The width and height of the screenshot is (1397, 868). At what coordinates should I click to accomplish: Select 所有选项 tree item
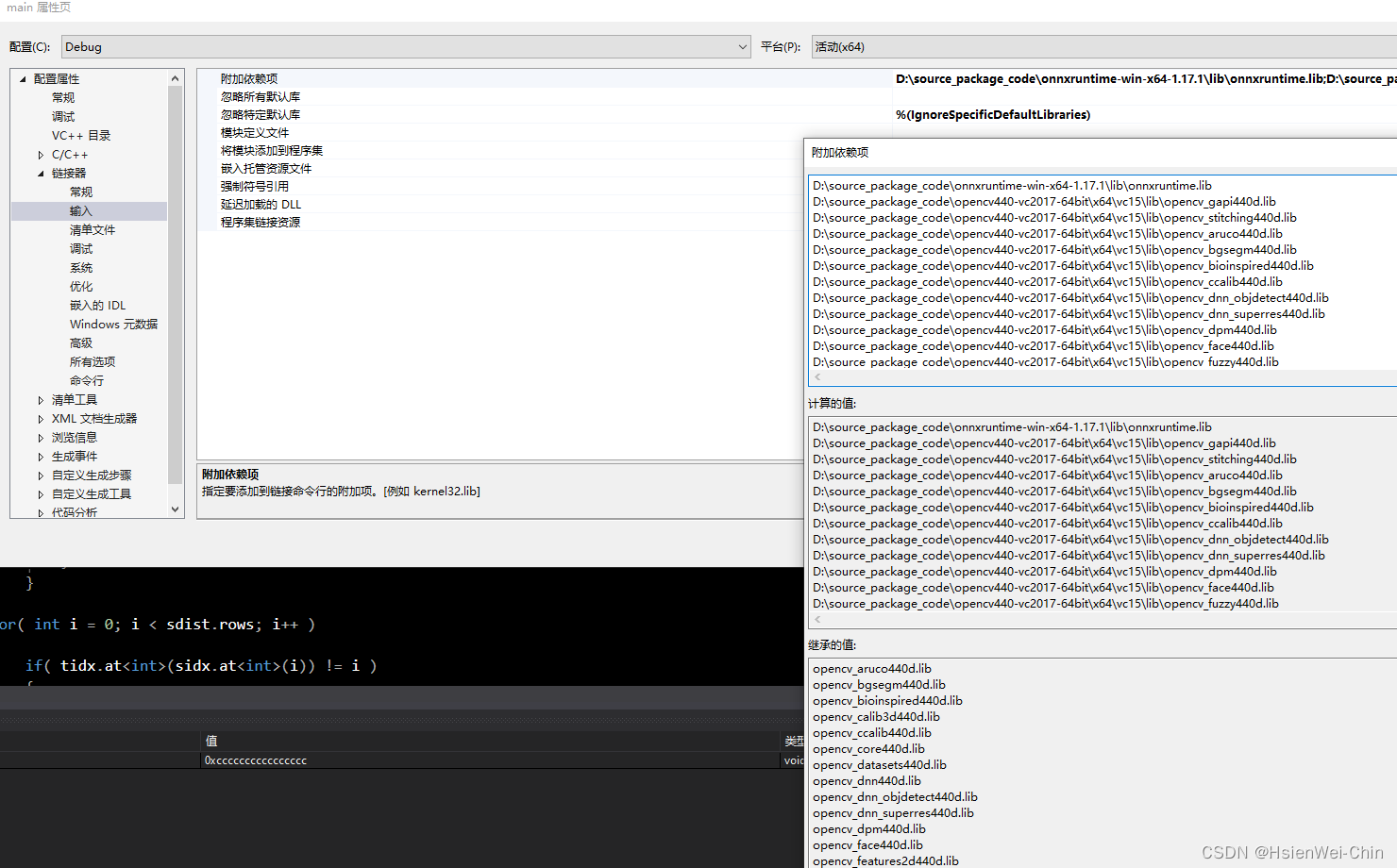(x=93, y=362)
